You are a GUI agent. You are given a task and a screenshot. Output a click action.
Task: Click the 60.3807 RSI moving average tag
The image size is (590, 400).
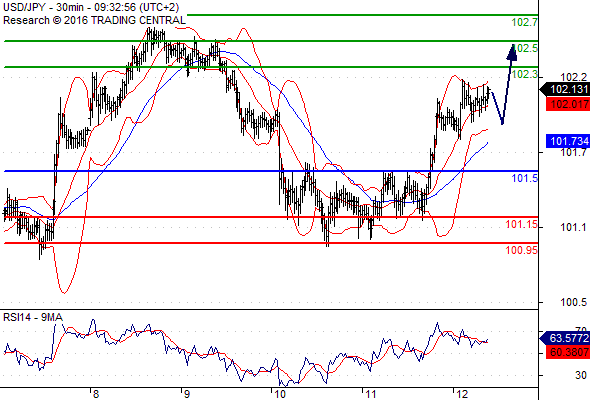(x=568, y=352)
